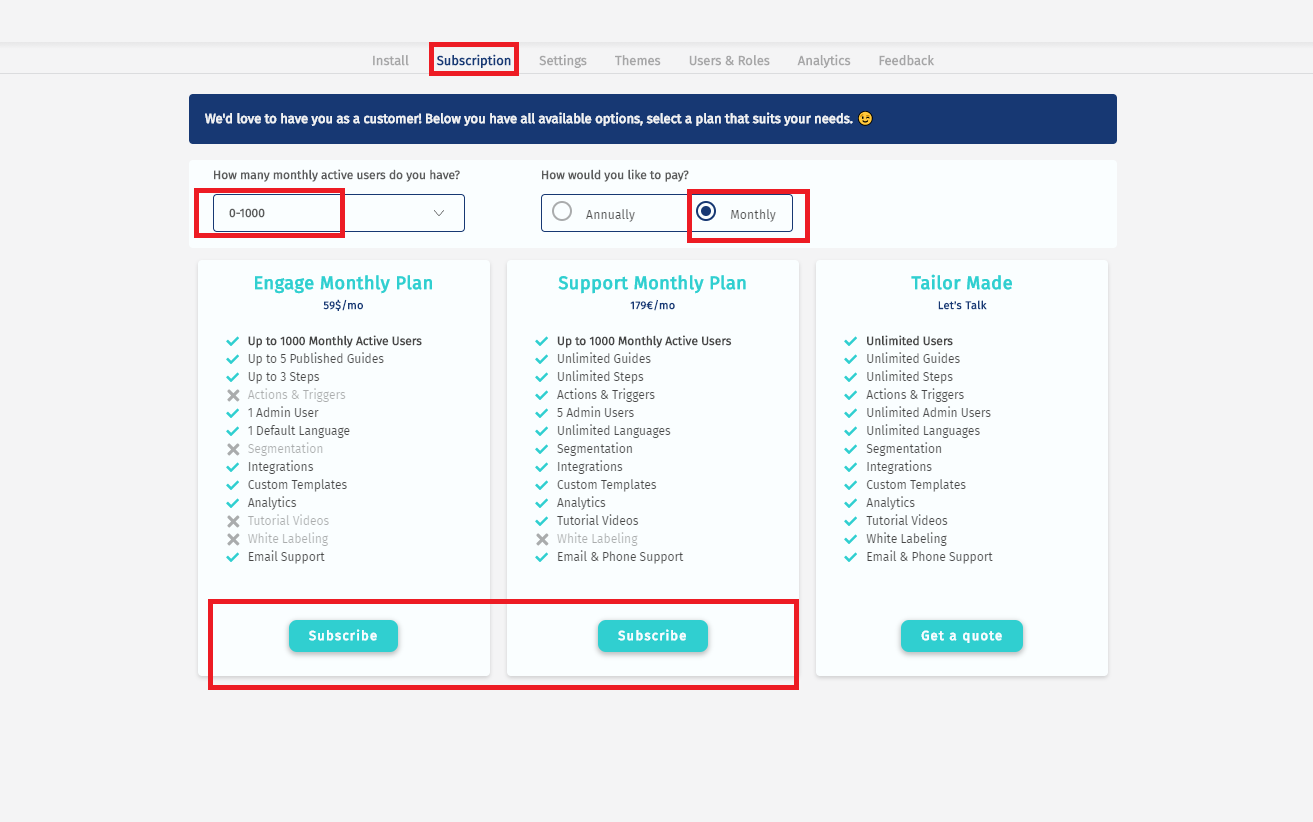Open the Themes tab
The image size is (1313, 822).
pyautogui.click(x=637, y=61)
